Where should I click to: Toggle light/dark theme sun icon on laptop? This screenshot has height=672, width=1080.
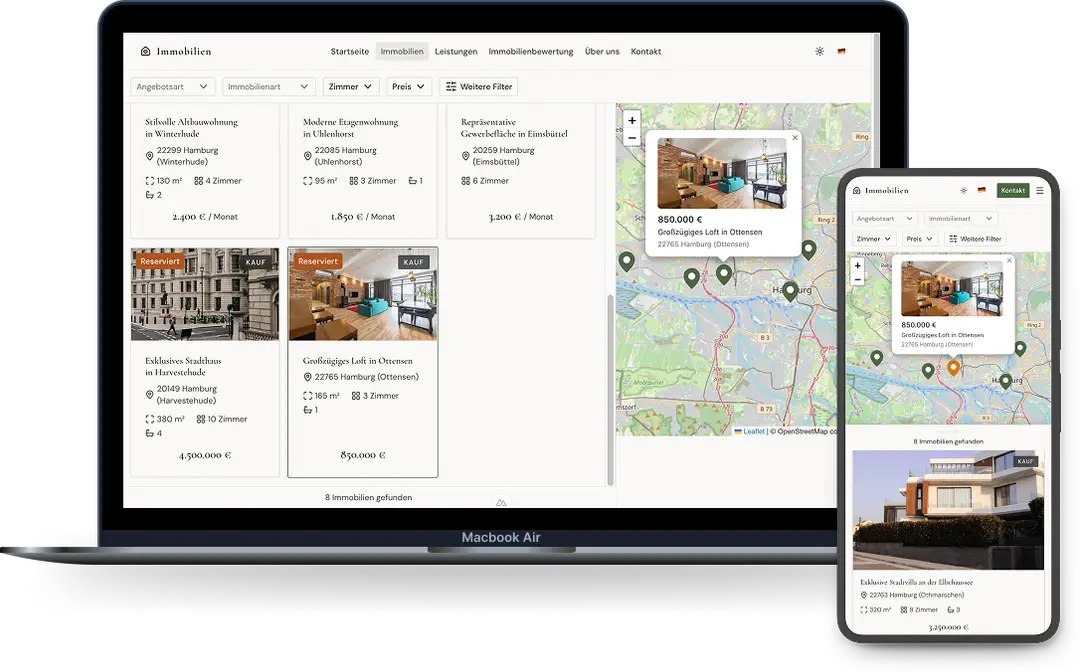tap(820, 51)
